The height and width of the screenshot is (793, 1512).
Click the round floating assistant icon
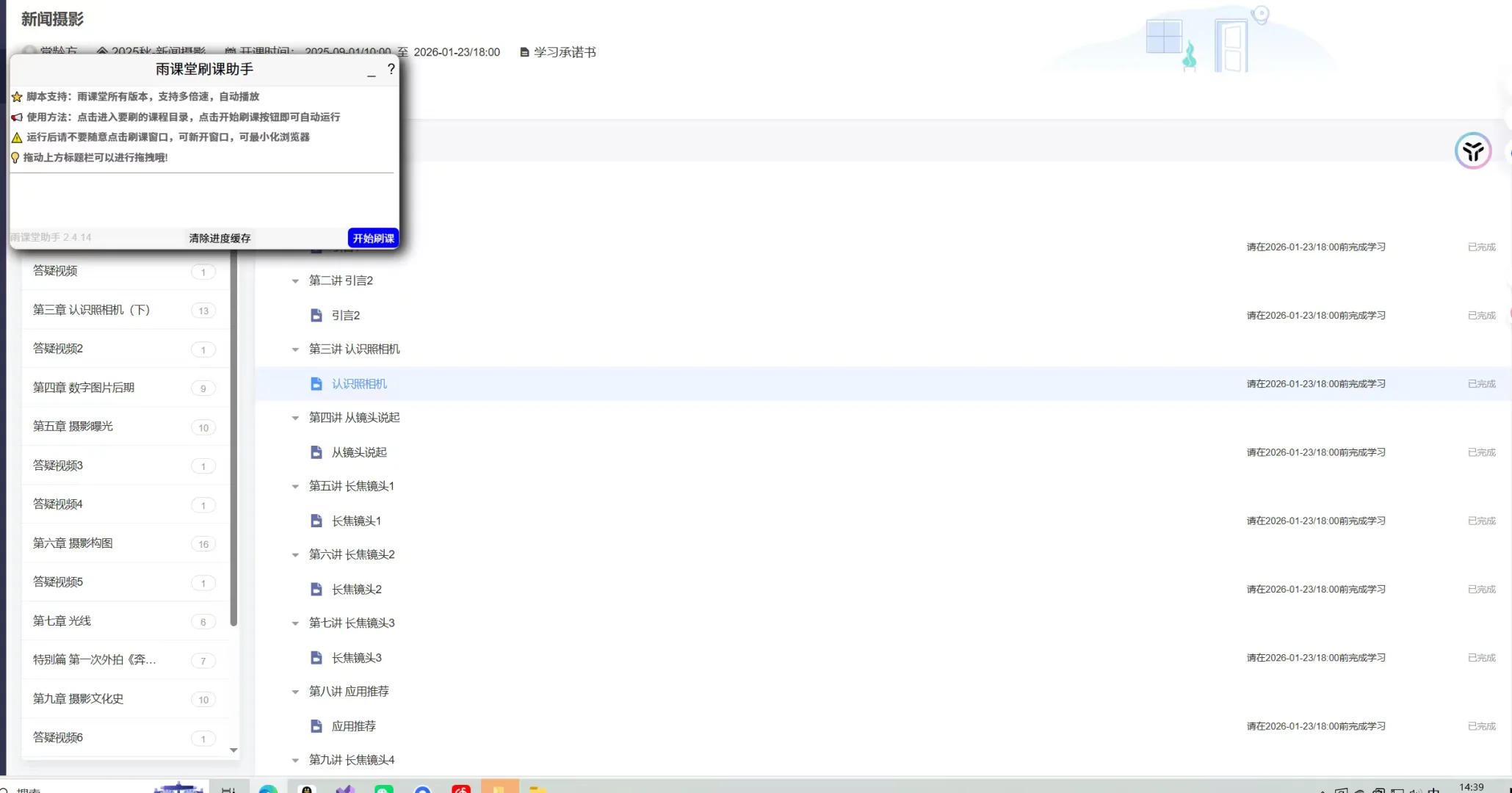[x=1472, y=151]
